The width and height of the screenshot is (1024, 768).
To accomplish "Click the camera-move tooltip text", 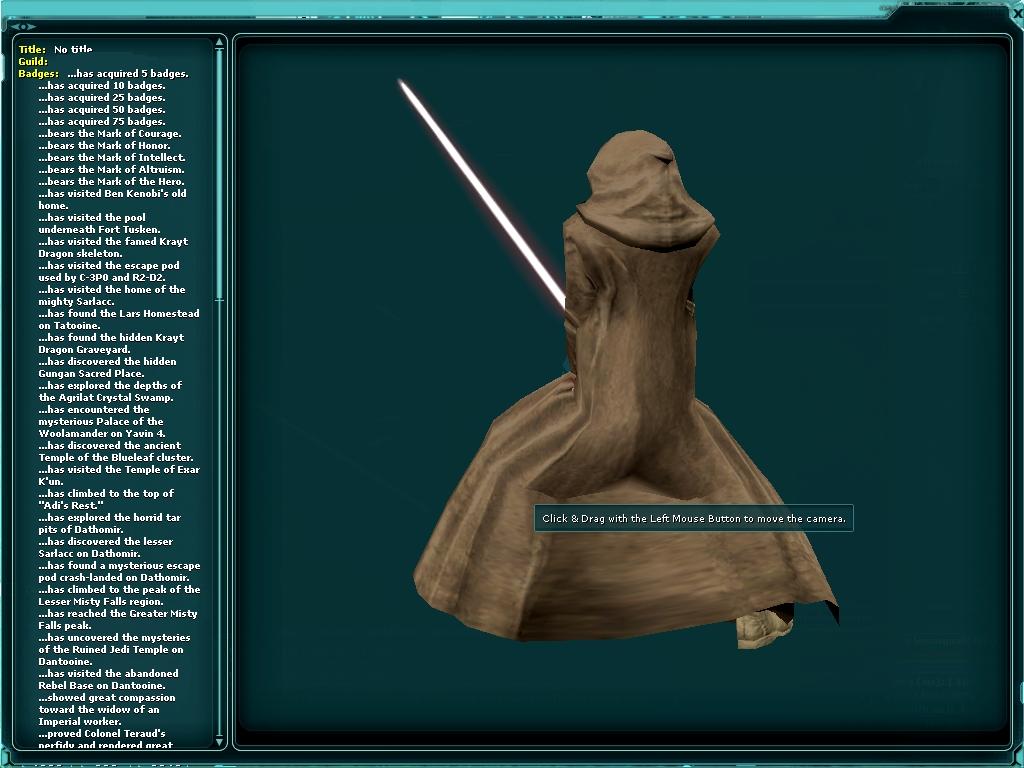I will point(694,519).
